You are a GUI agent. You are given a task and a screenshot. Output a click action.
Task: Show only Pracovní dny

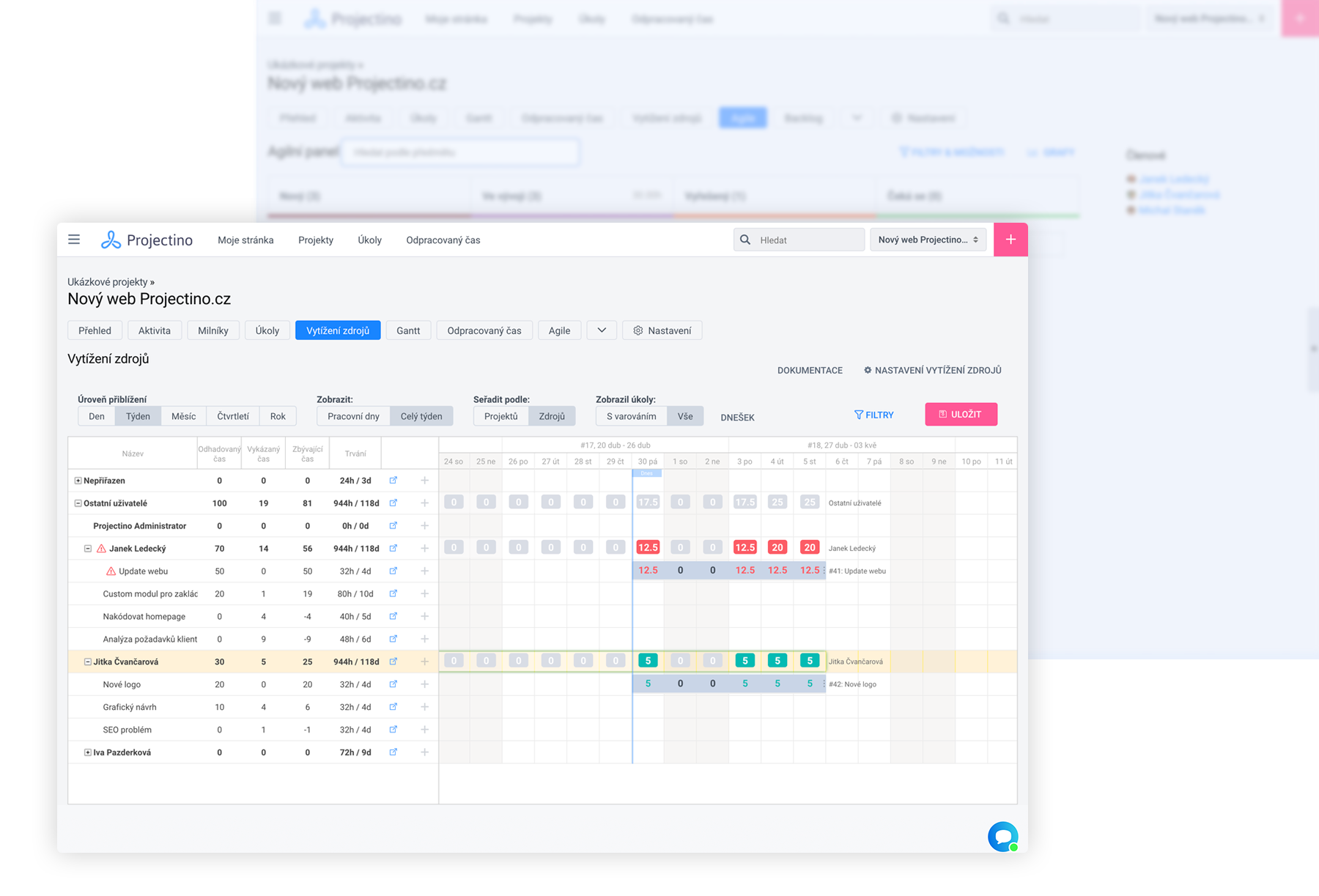pyautogui.click(x=353, y=416)
